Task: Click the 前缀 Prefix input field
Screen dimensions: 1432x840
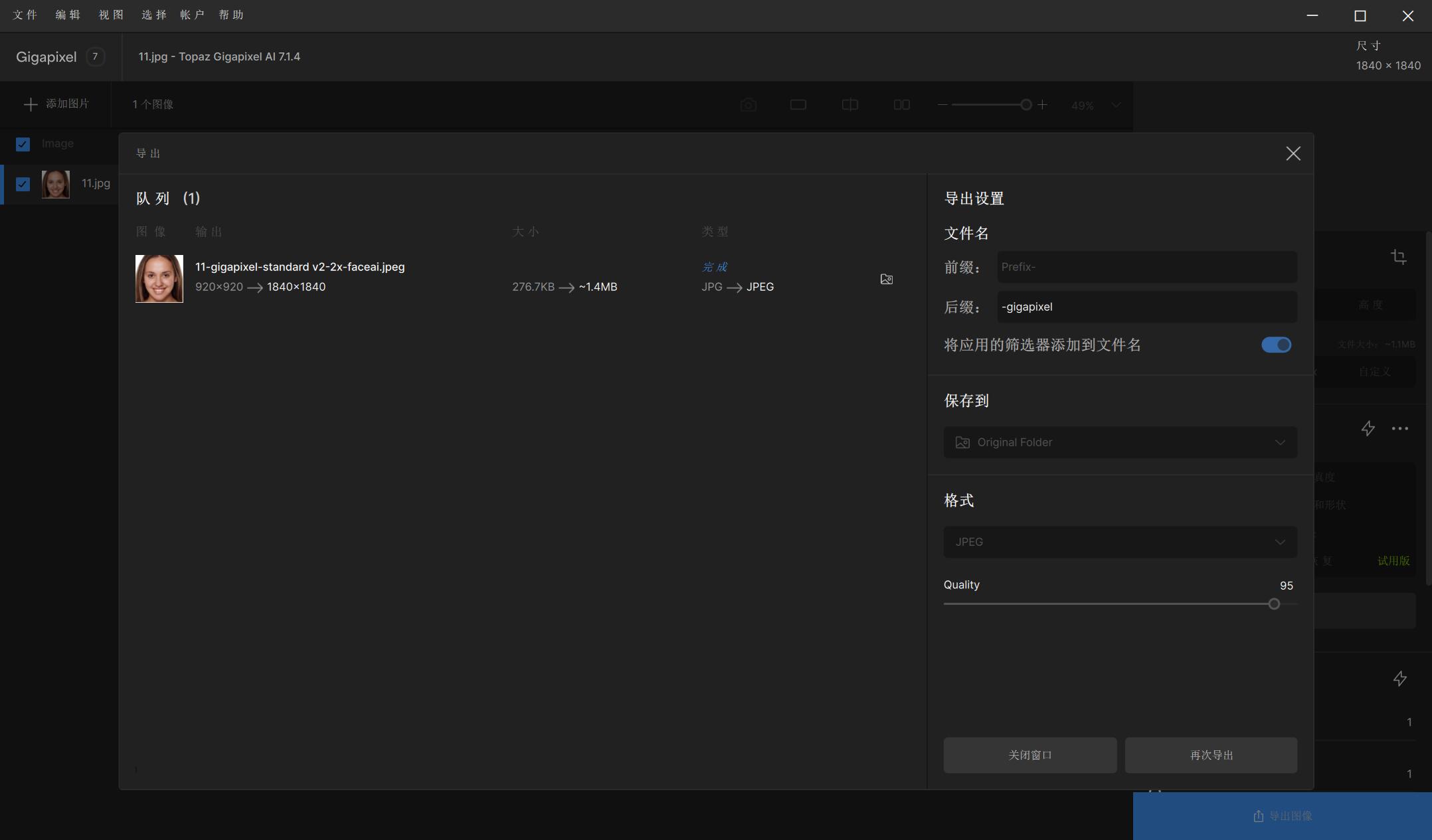Action: coord(1147,267)
